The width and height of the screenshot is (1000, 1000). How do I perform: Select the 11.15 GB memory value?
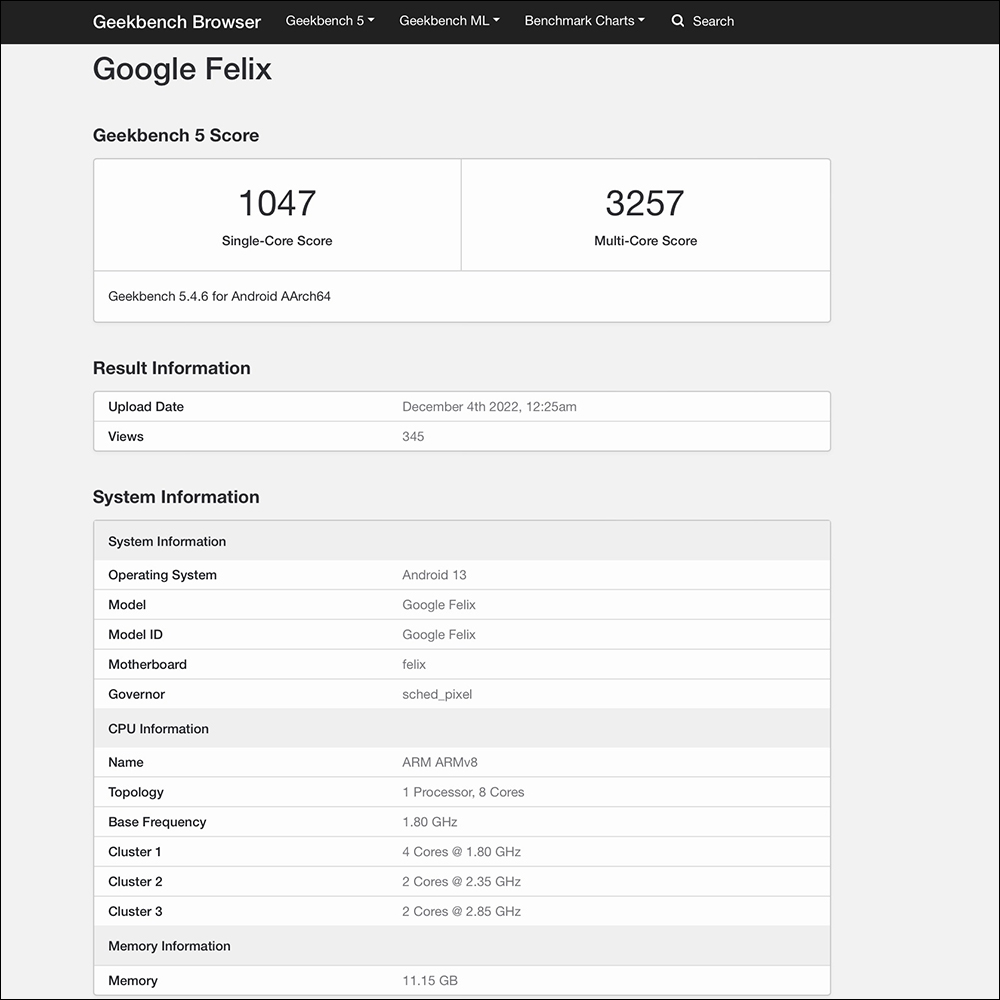(x=430, y=980)
